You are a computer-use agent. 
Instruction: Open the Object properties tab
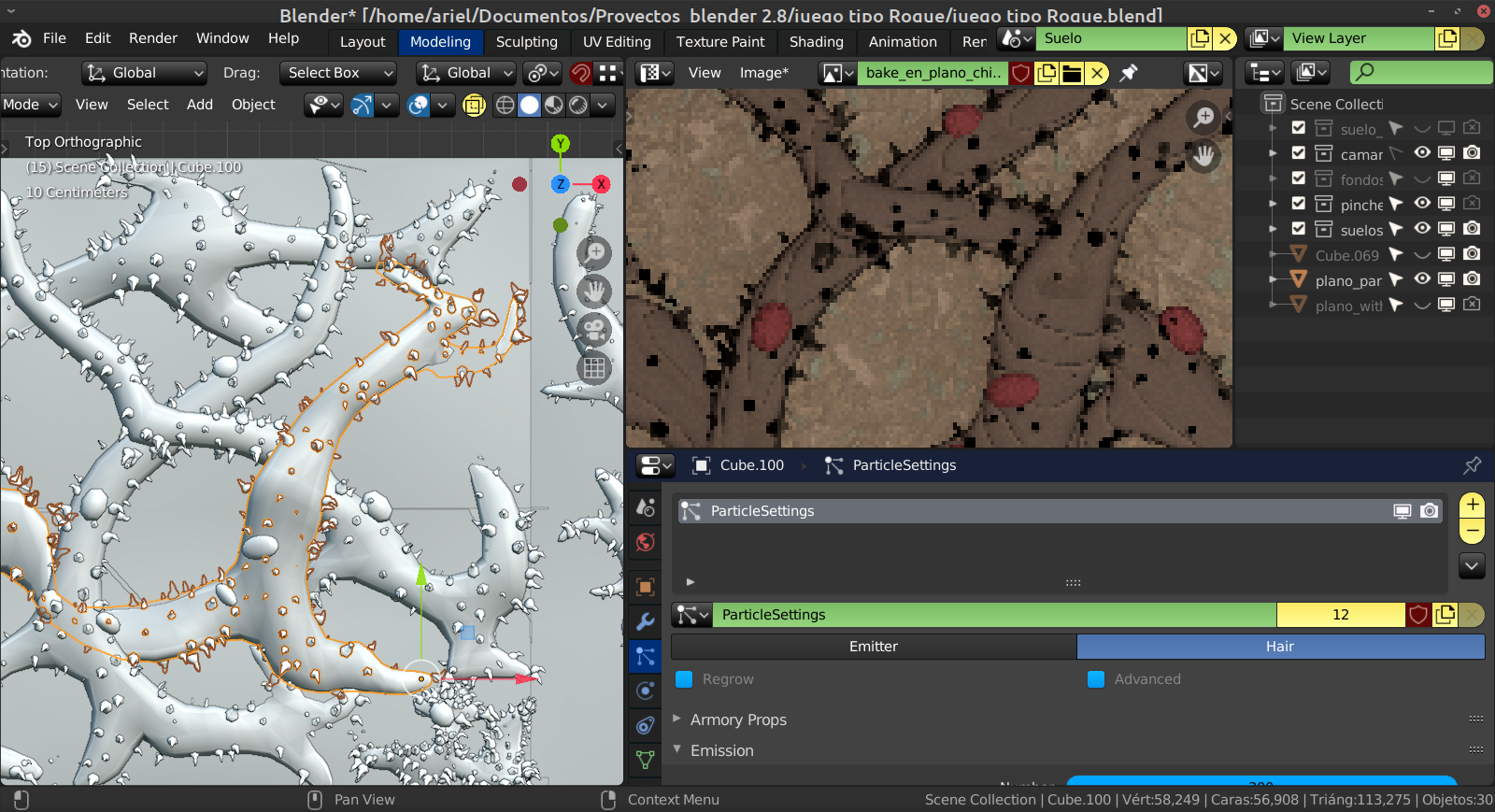coord(645,587)
